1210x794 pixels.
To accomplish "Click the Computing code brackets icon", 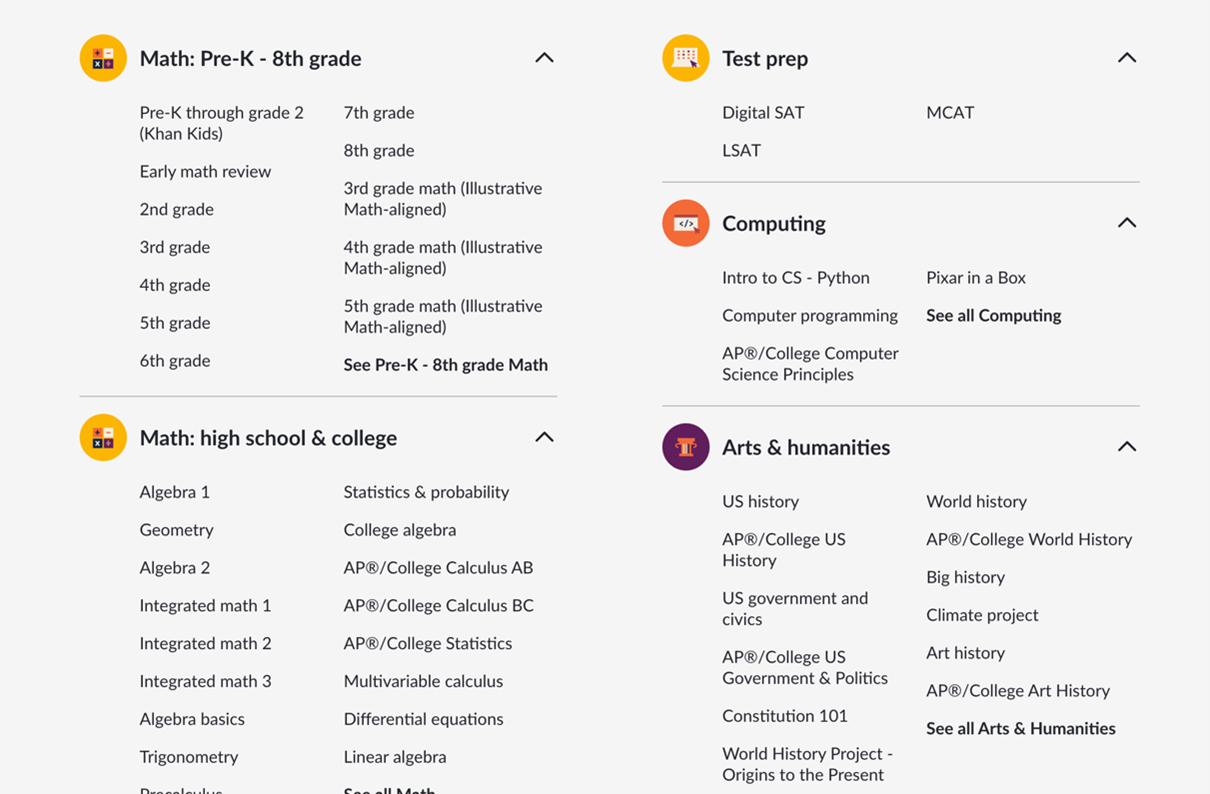I will pyautogui.click(x=685, y=223).
